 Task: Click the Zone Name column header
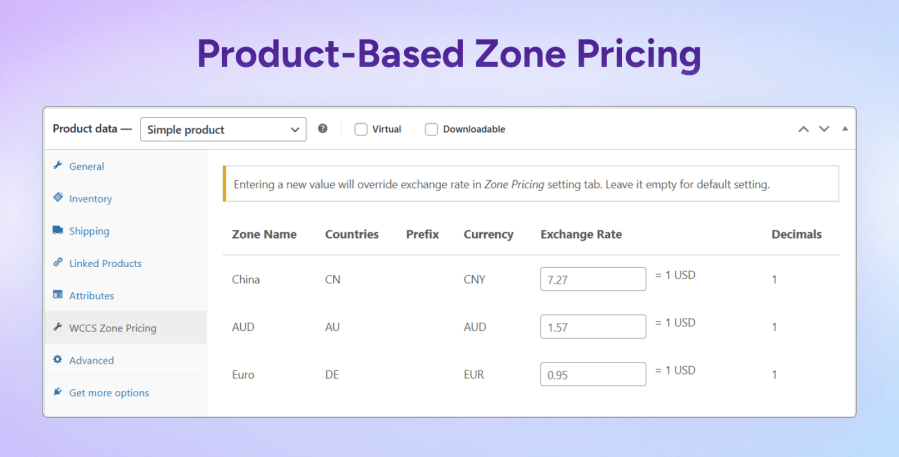pos(264,234)
